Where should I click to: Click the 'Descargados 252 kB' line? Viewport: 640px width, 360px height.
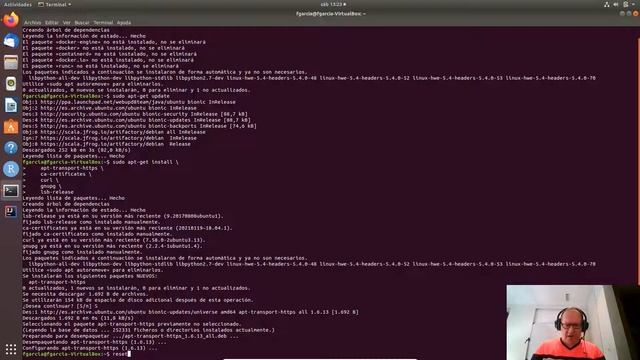coord(76,150)
